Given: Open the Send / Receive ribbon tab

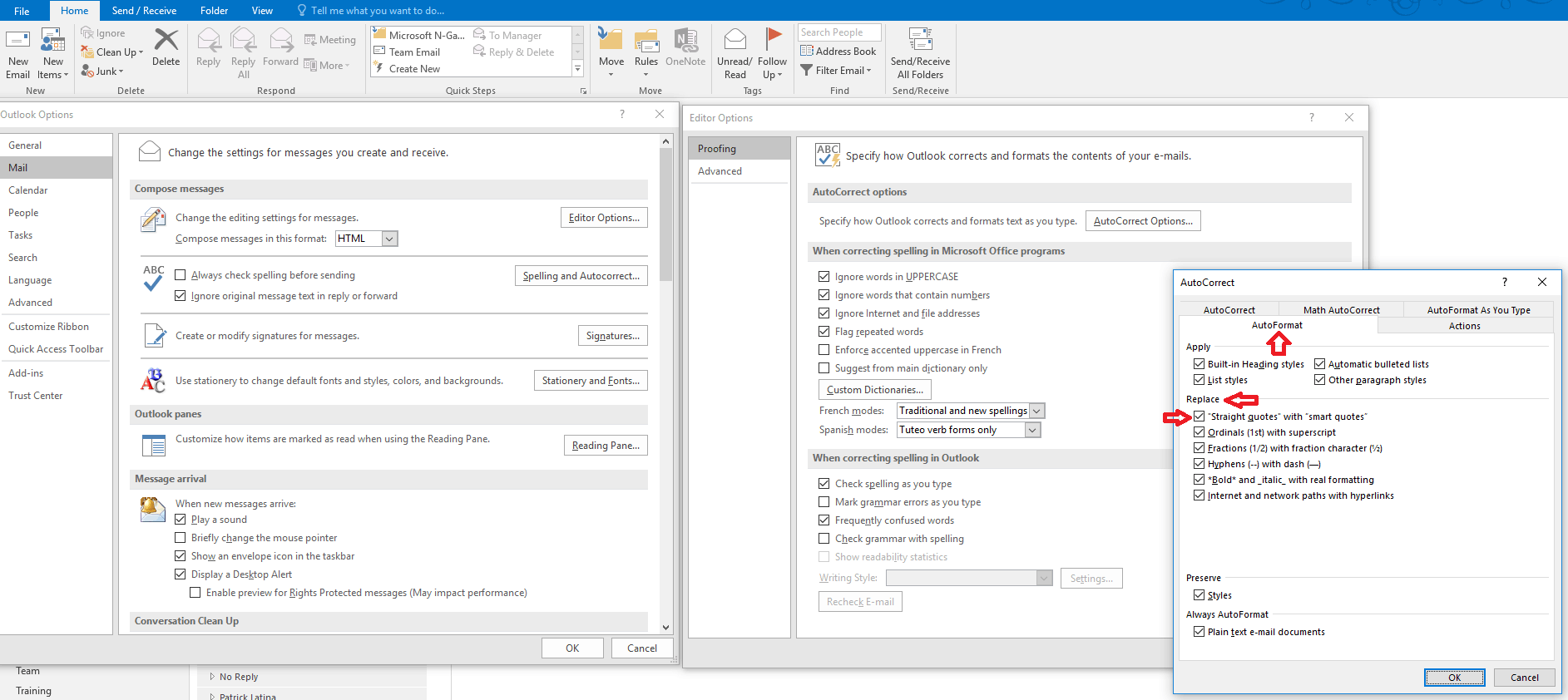Looking at the screenshot, I should (x=144, y=11).
